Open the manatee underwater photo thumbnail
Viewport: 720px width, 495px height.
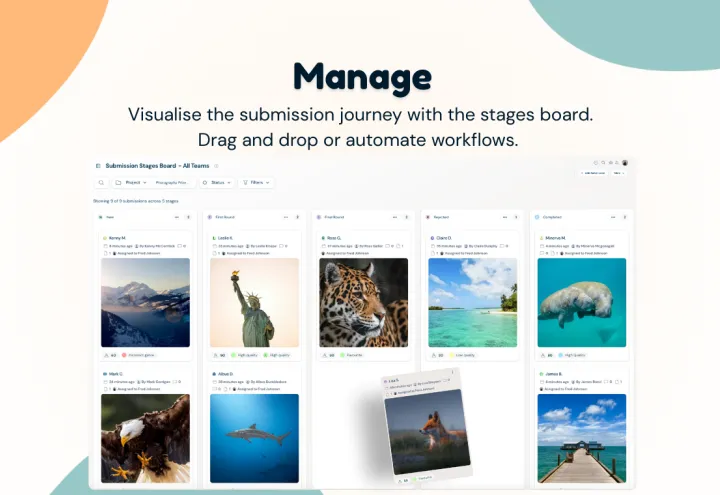[582, 303]
